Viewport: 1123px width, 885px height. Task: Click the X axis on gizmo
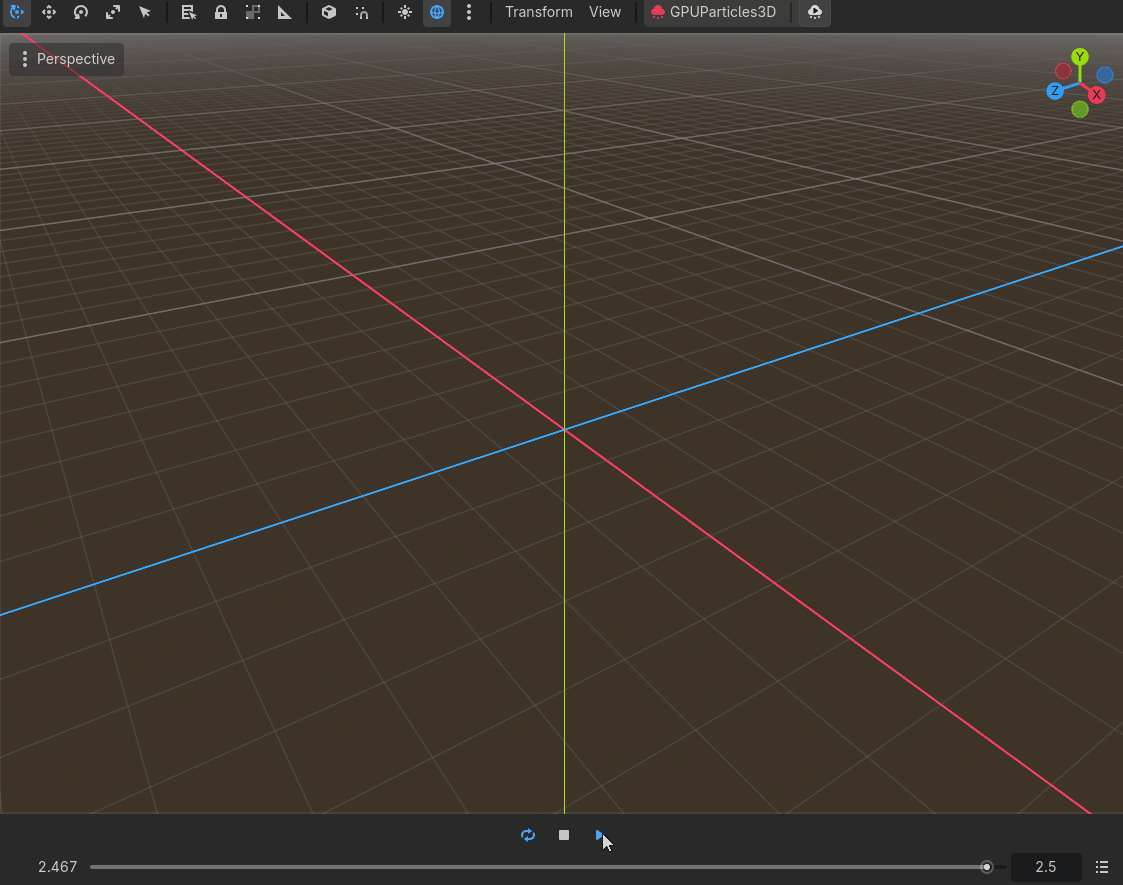tap(1097, 95)
